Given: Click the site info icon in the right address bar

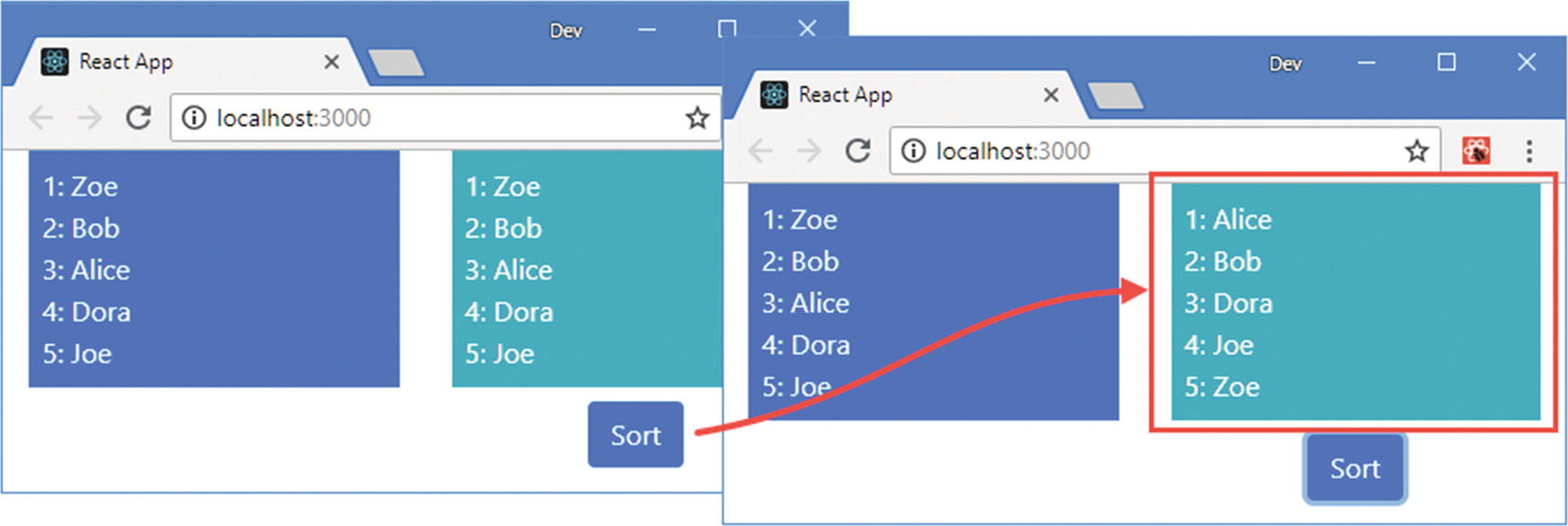Looking at the screenshot, I should click(x=913, y=151).
